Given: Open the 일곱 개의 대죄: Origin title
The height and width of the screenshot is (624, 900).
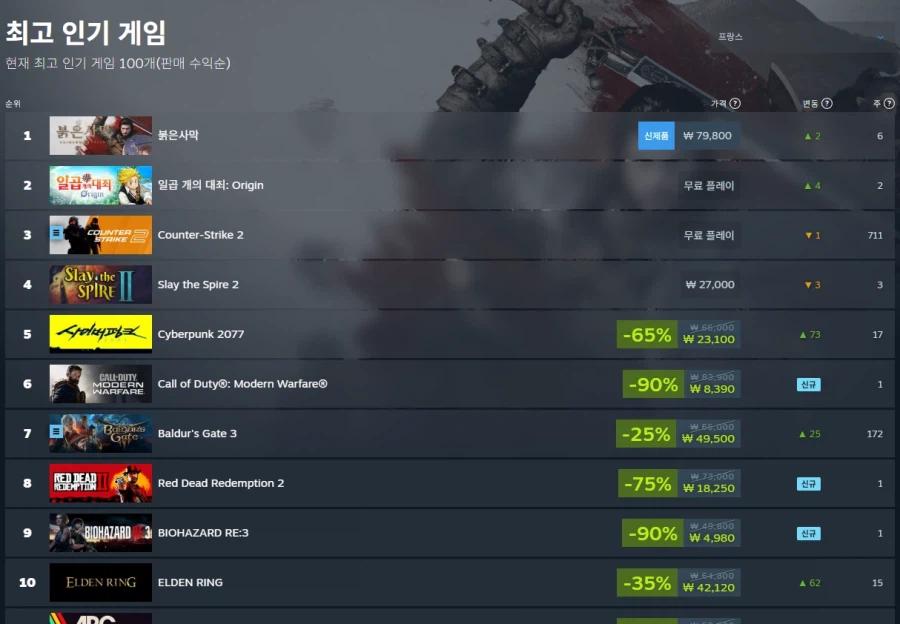Looking at the screenshot, I should [x=211, y=185].
